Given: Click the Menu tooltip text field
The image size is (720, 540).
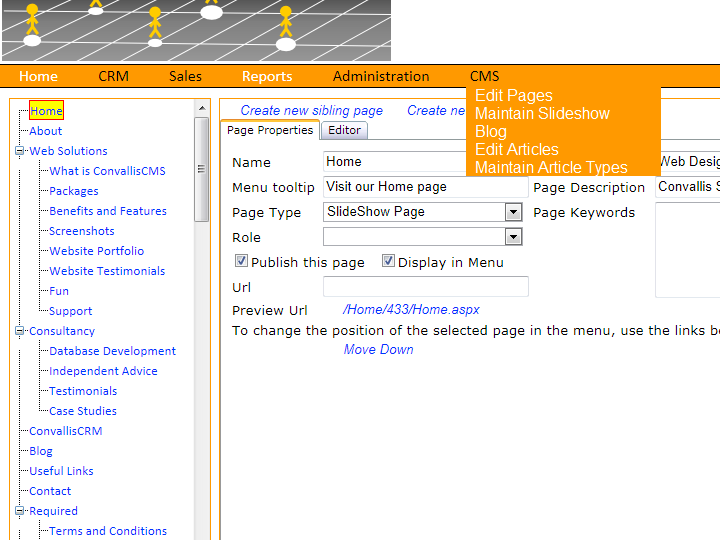Looking at the screenshot, I should [425, 187].
